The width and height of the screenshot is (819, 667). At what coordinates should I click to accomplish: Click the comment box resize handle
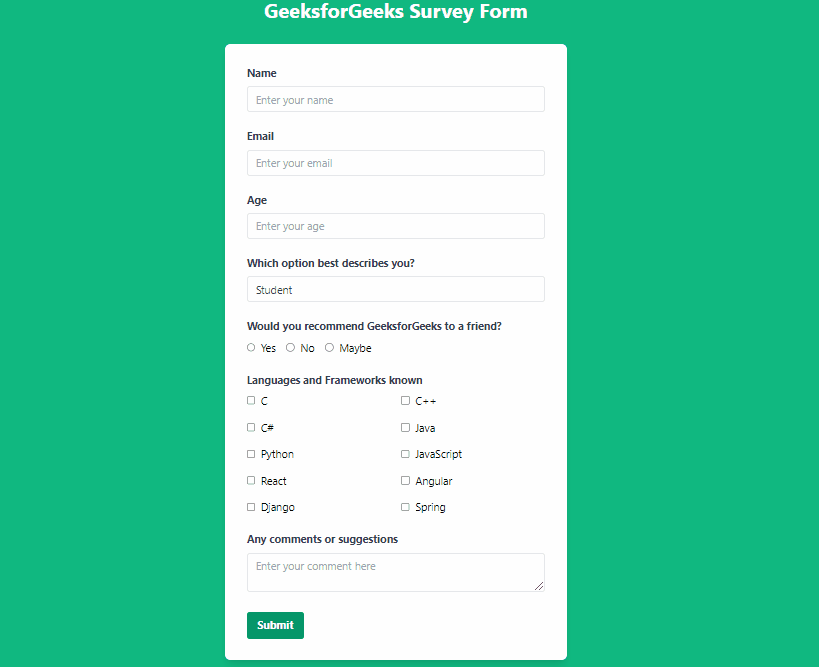(x=540, y=587)
